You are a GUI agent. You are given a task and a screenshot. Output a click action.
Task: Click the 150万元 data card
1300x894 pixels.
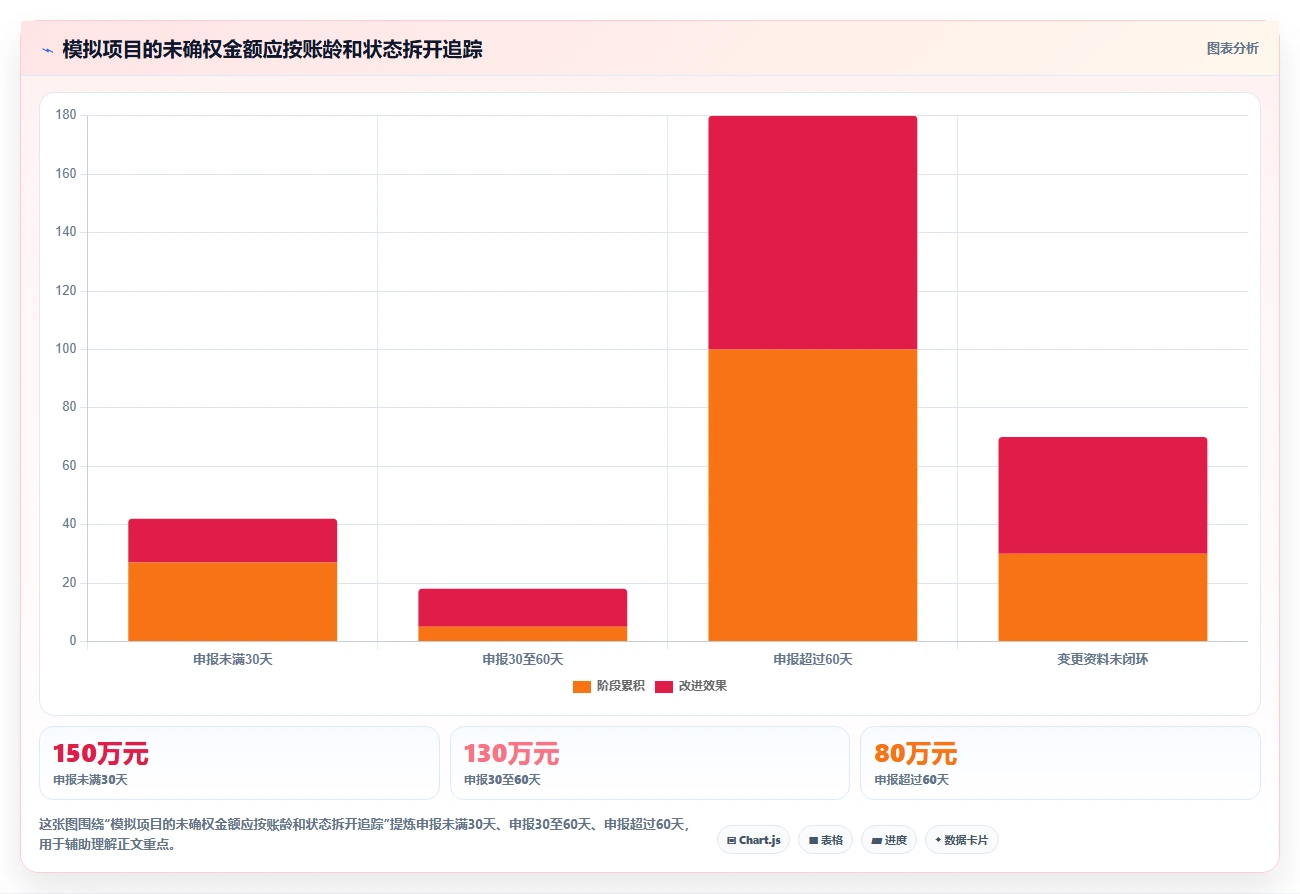pos(239,763)
